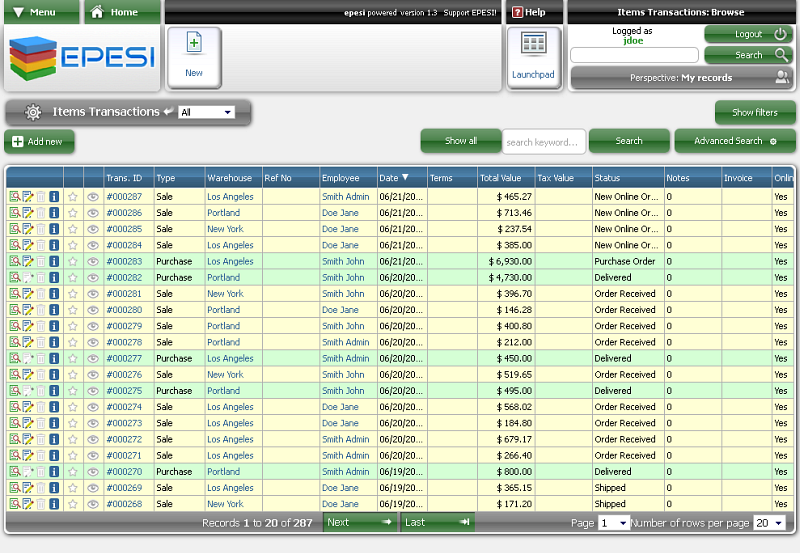Star transaction #000280 as favorite
800x553 pixels.
pos(73,310)
